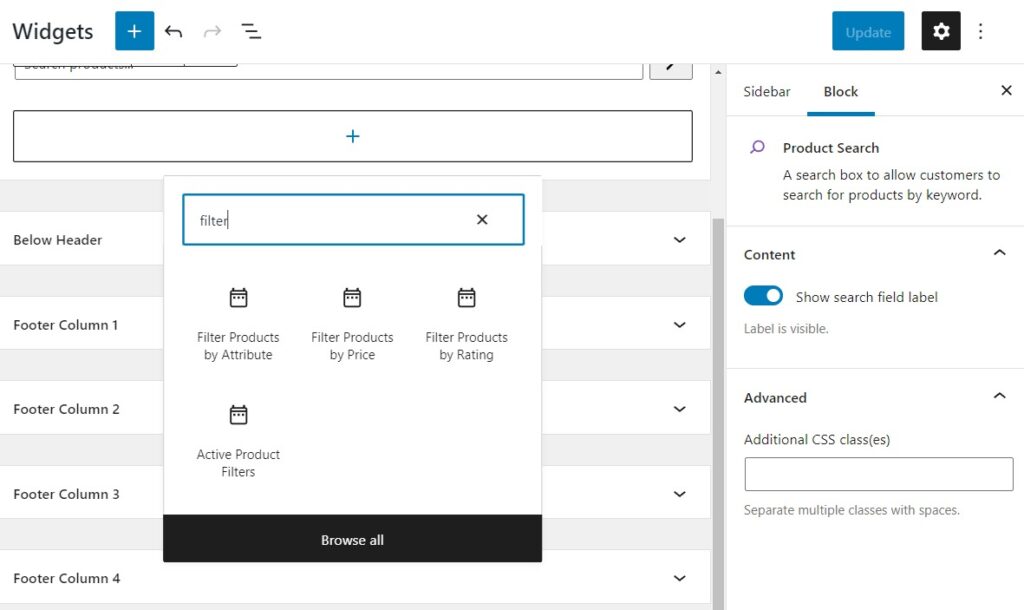Viewport: 1024px width, 610px height.
Task: Collapse the Advanced section
Action: point(999,396)
